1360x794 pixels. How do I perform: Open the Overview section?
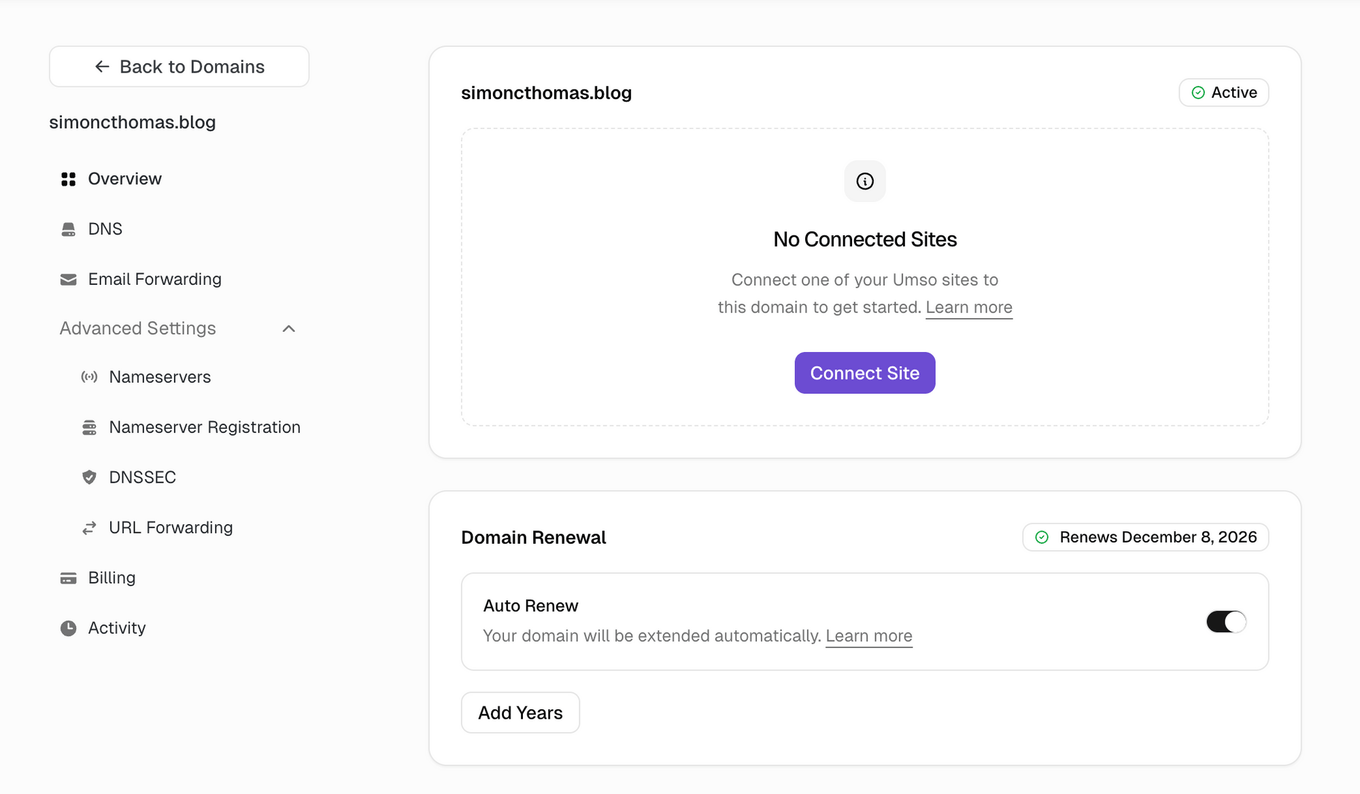coord(124,178)
